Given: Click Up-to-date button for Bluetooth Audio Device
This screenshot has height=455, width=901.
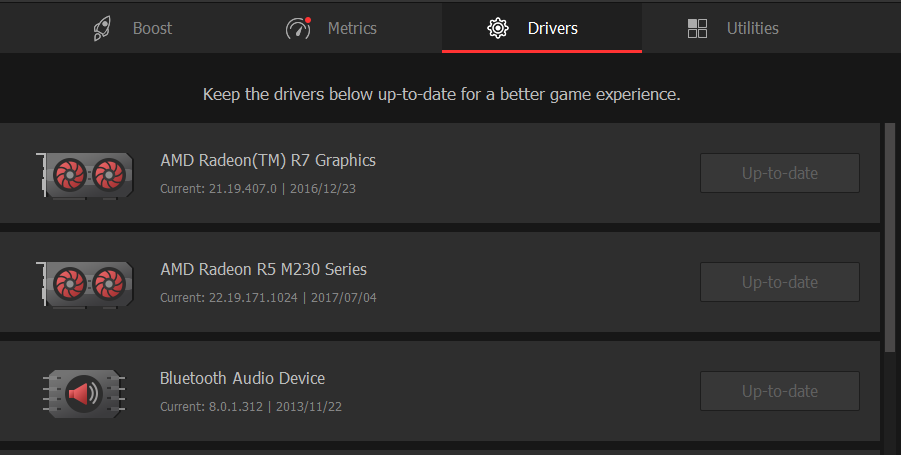Looking at the screenshot, I should coord(780,391).
